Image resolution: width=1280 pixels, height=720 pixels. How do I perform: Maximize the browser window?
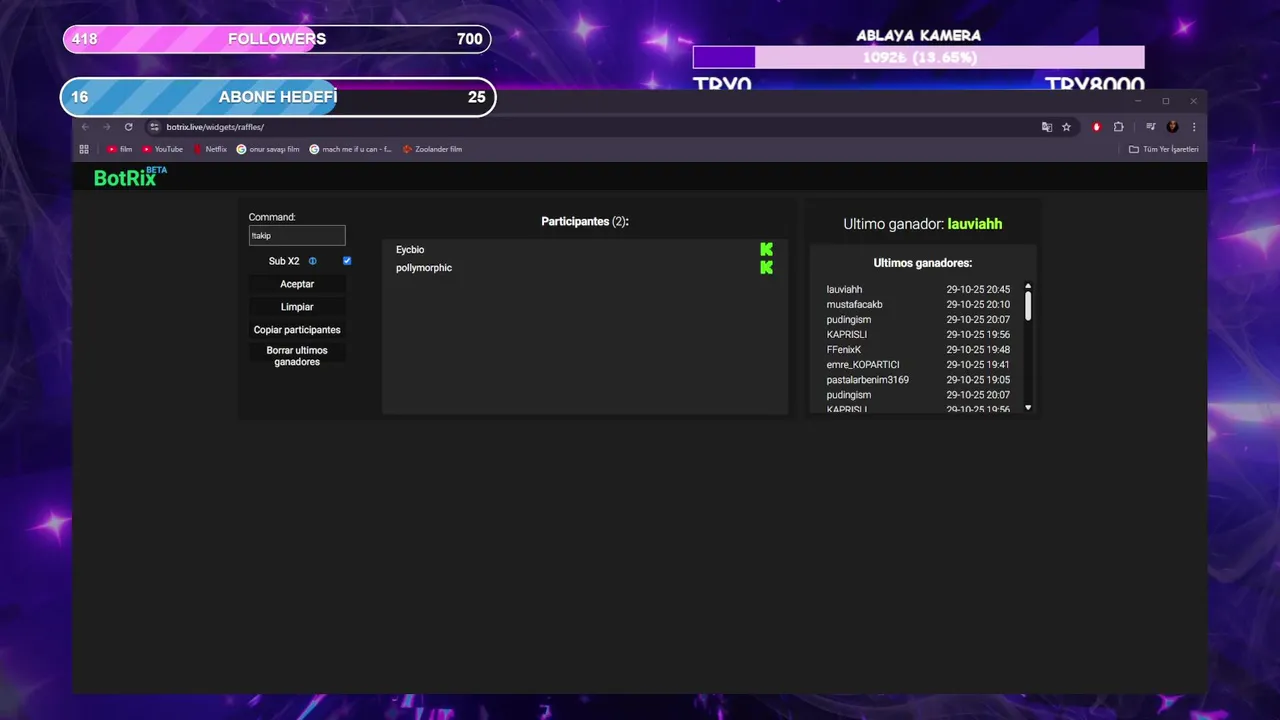point(1166,101)
